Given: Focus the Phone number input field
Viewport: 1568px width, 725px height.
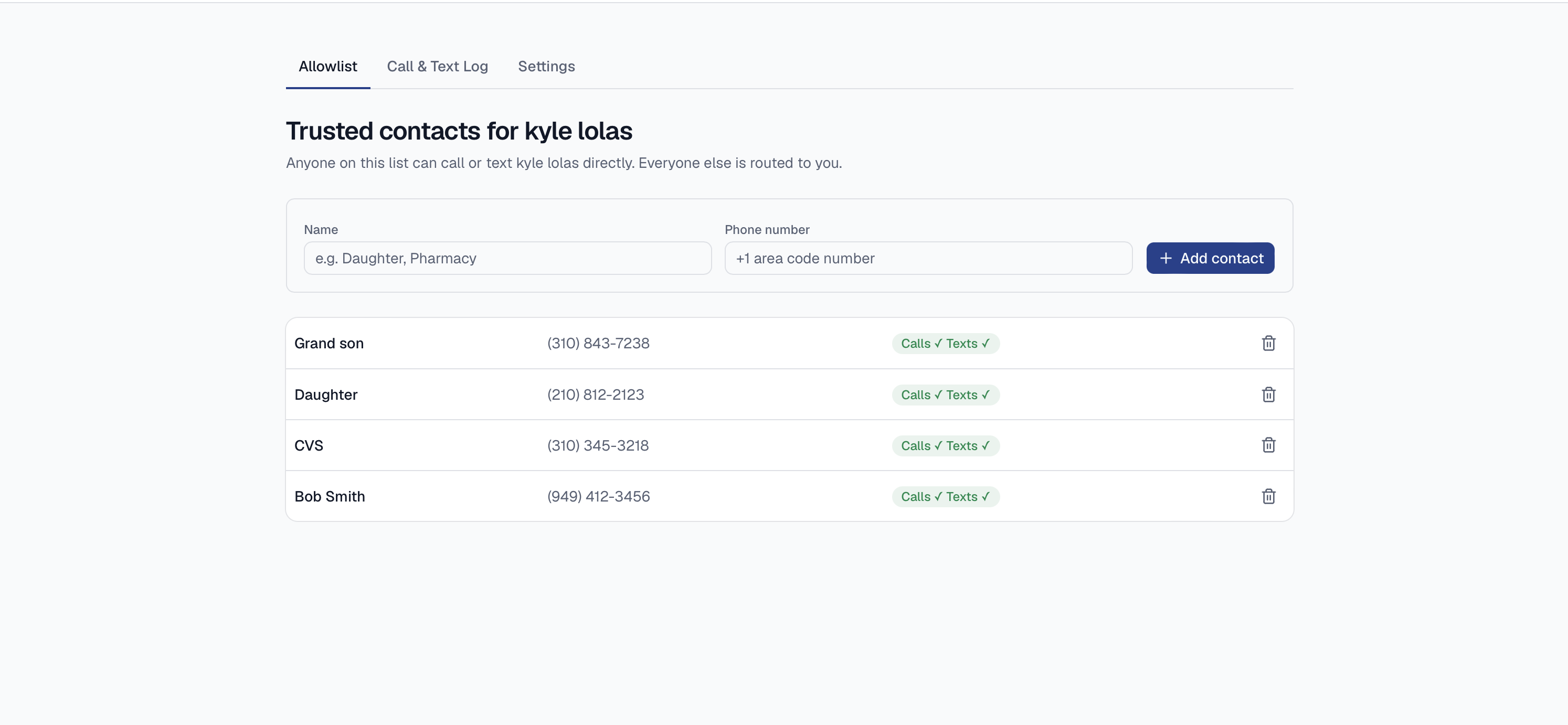Looking at the screenshot, I should 928,258.
